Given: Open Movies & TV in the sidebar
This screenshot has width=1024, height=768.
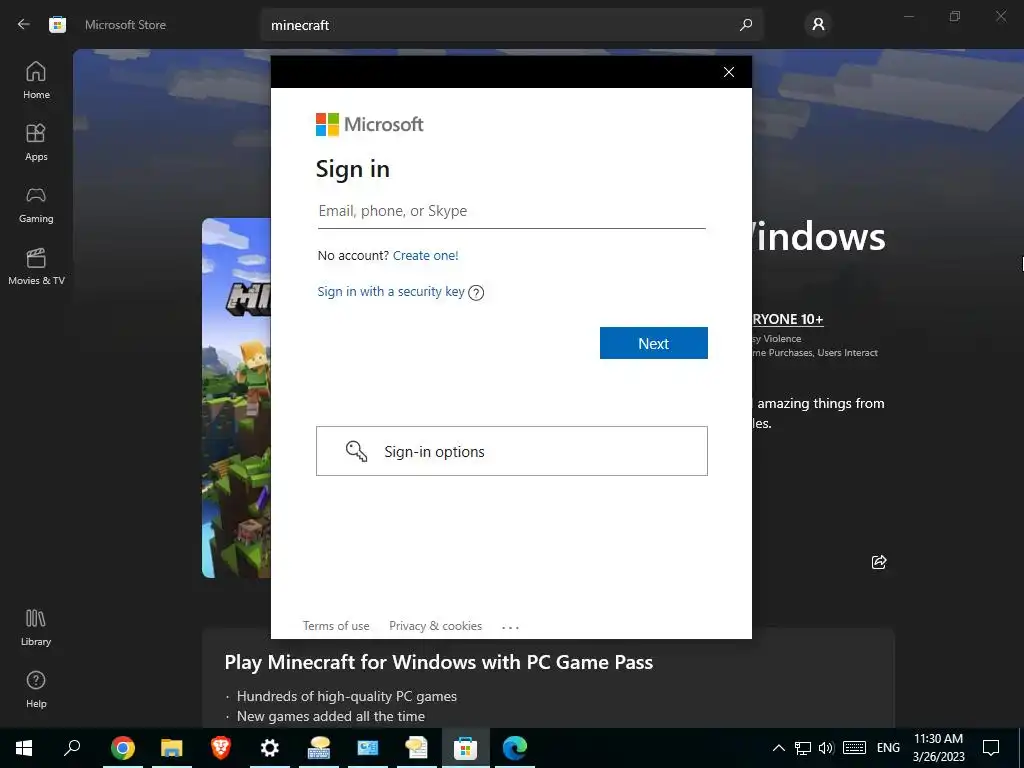Looking at the screenshot, I should coord(36,266).
